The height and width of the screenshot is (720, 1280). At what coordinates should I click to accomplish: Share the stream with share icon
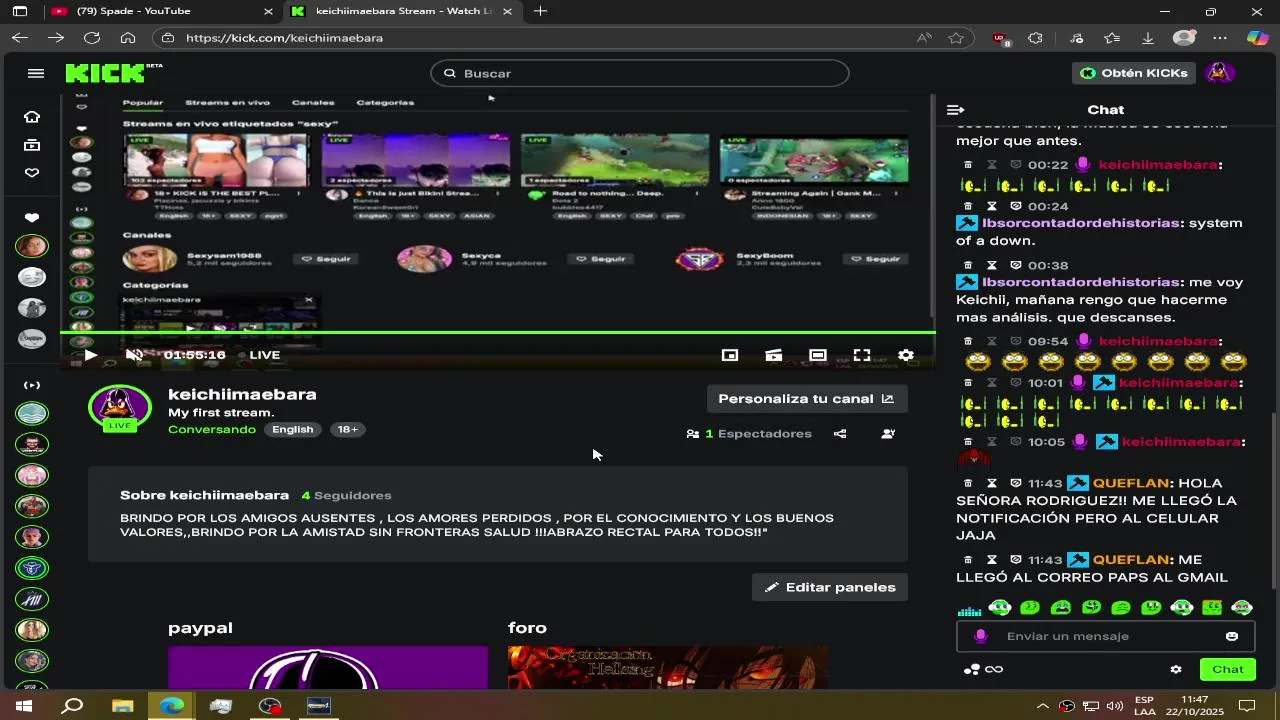pos(840,434)
